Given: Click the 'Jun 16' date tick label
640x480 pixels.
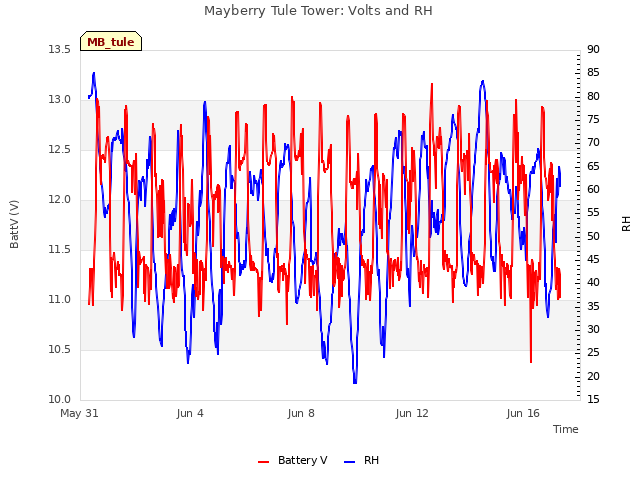Looking at the screenshot, I should point(523,413).
